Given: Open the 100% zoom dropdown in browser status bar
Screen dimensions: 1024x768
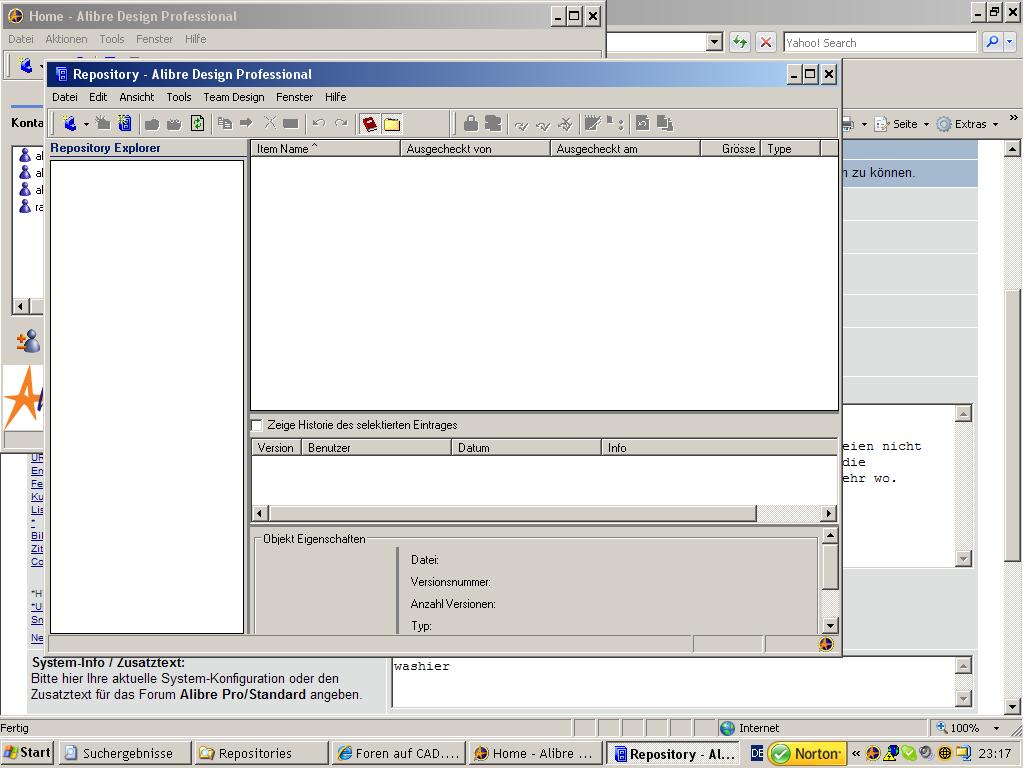Looking at the screenshot, I should pyautogui.click(x=996, y=728).
